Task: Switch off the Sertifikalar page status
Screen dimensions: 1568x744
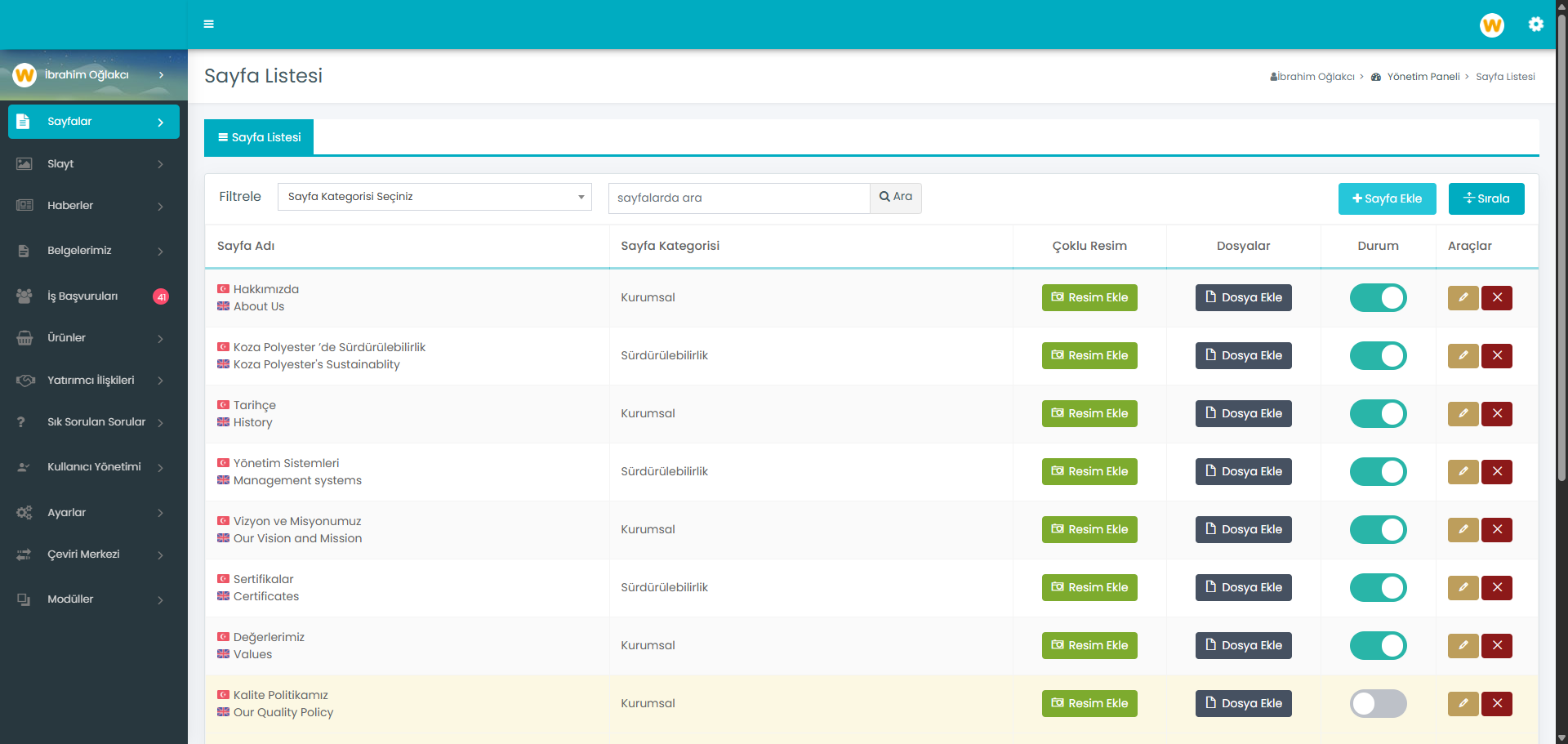Action: [1379, 588]
